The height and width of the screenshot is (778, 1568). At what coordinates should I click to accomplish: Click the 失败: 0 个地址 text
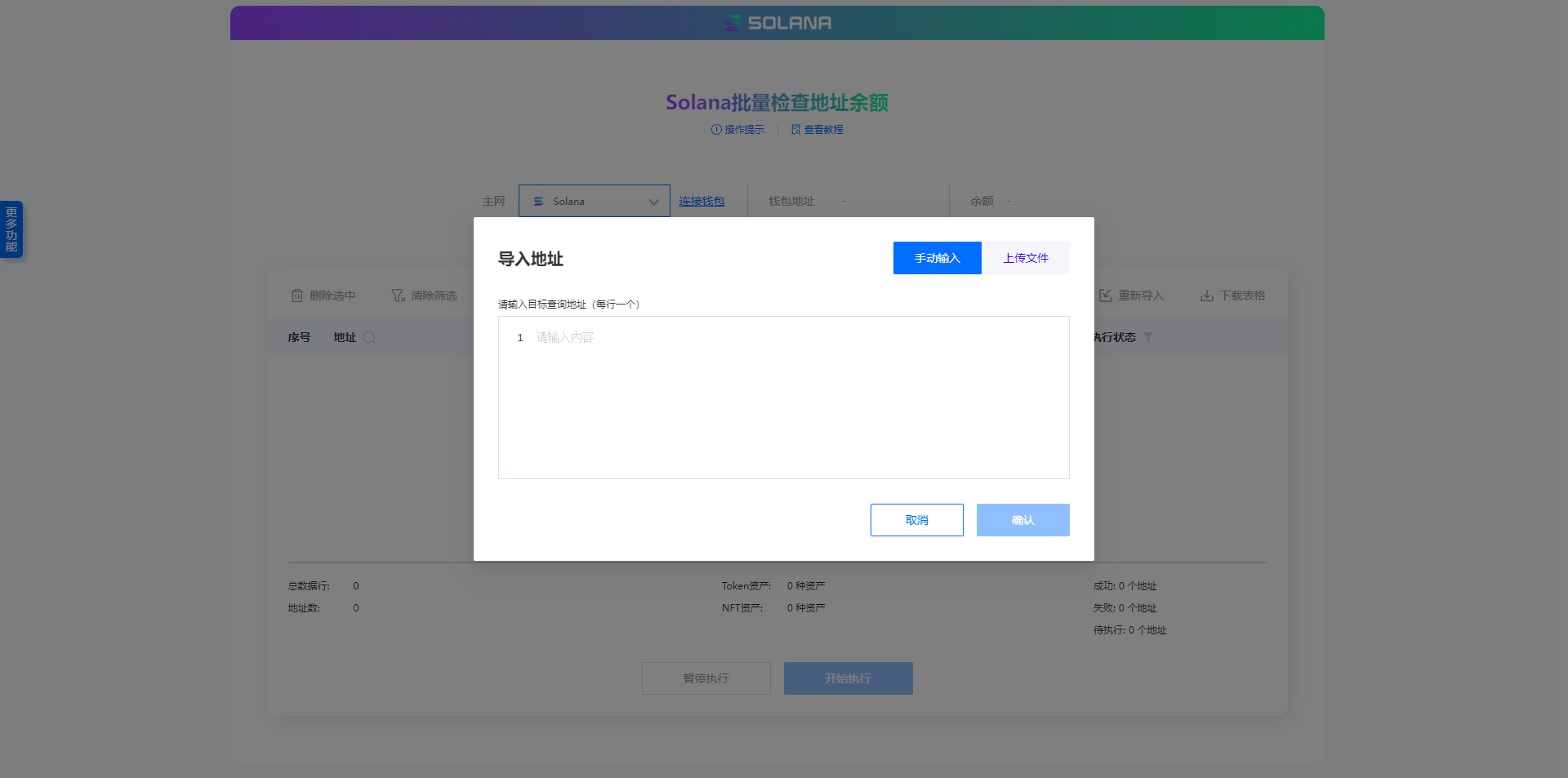[x=1125, y=608]
